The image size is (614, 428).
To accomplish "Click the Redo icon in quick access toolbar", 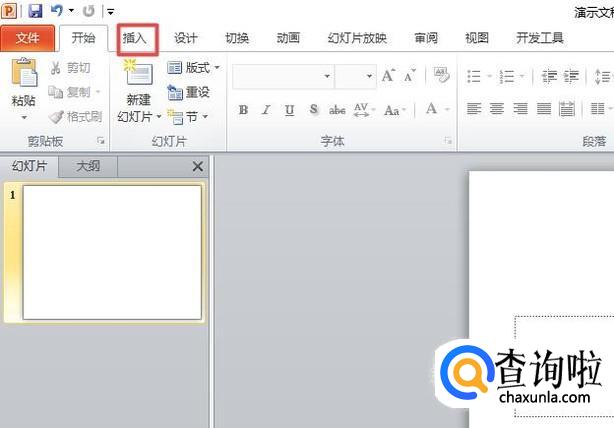I will (x=89, y=11).
